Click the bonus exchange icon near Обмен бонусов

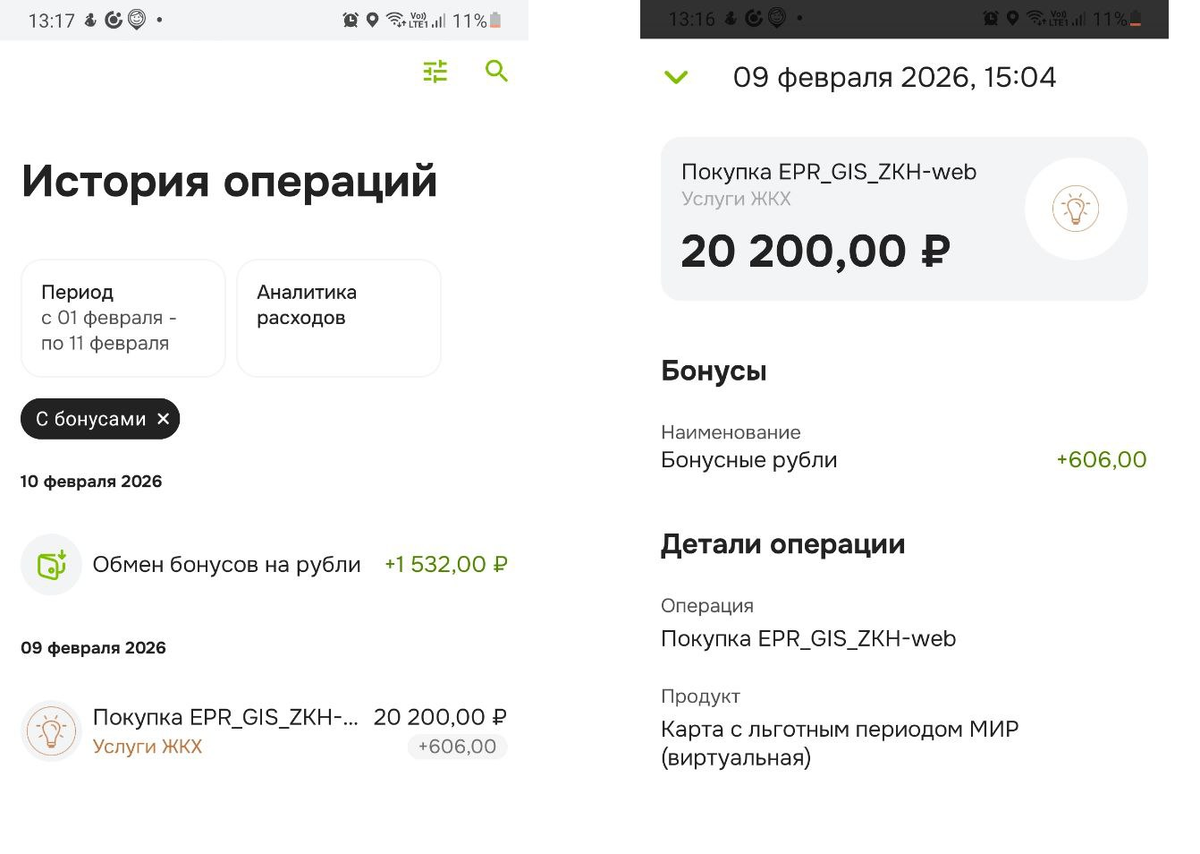click(49, 564)
